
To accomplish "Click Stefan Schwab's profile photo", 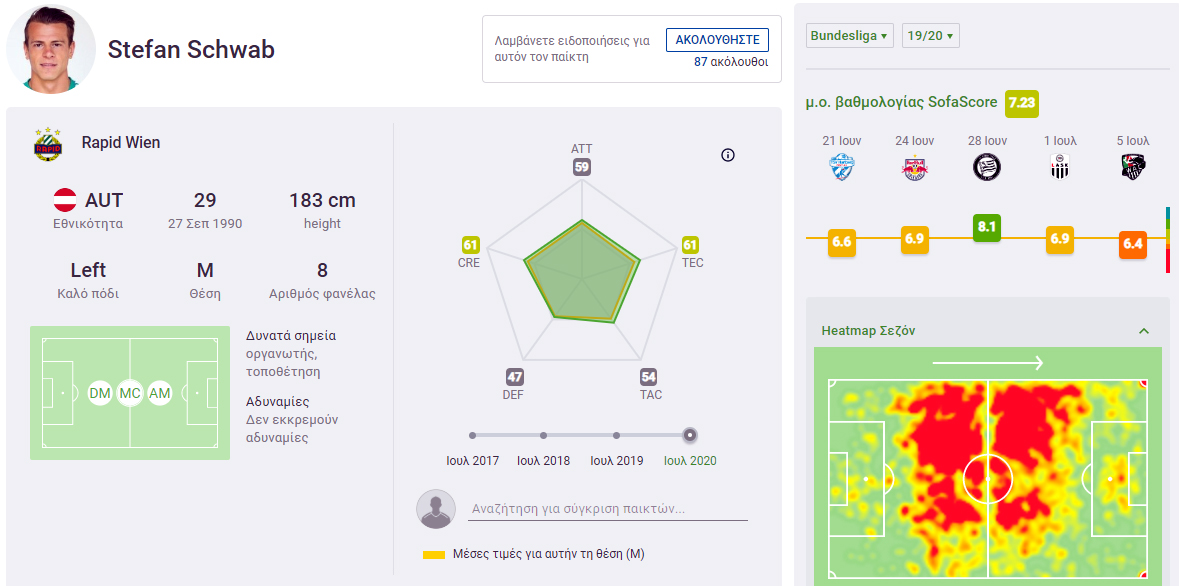I will (x=51, y=50).
